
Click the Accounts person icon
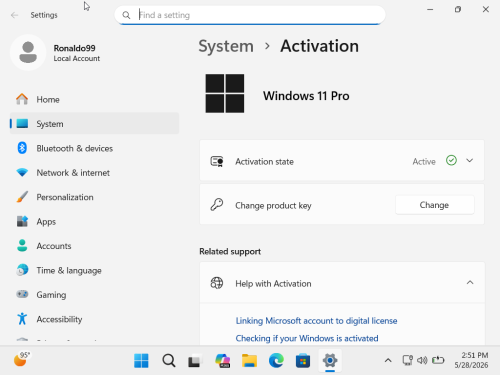pyautogui.click(x=22, y=245)
